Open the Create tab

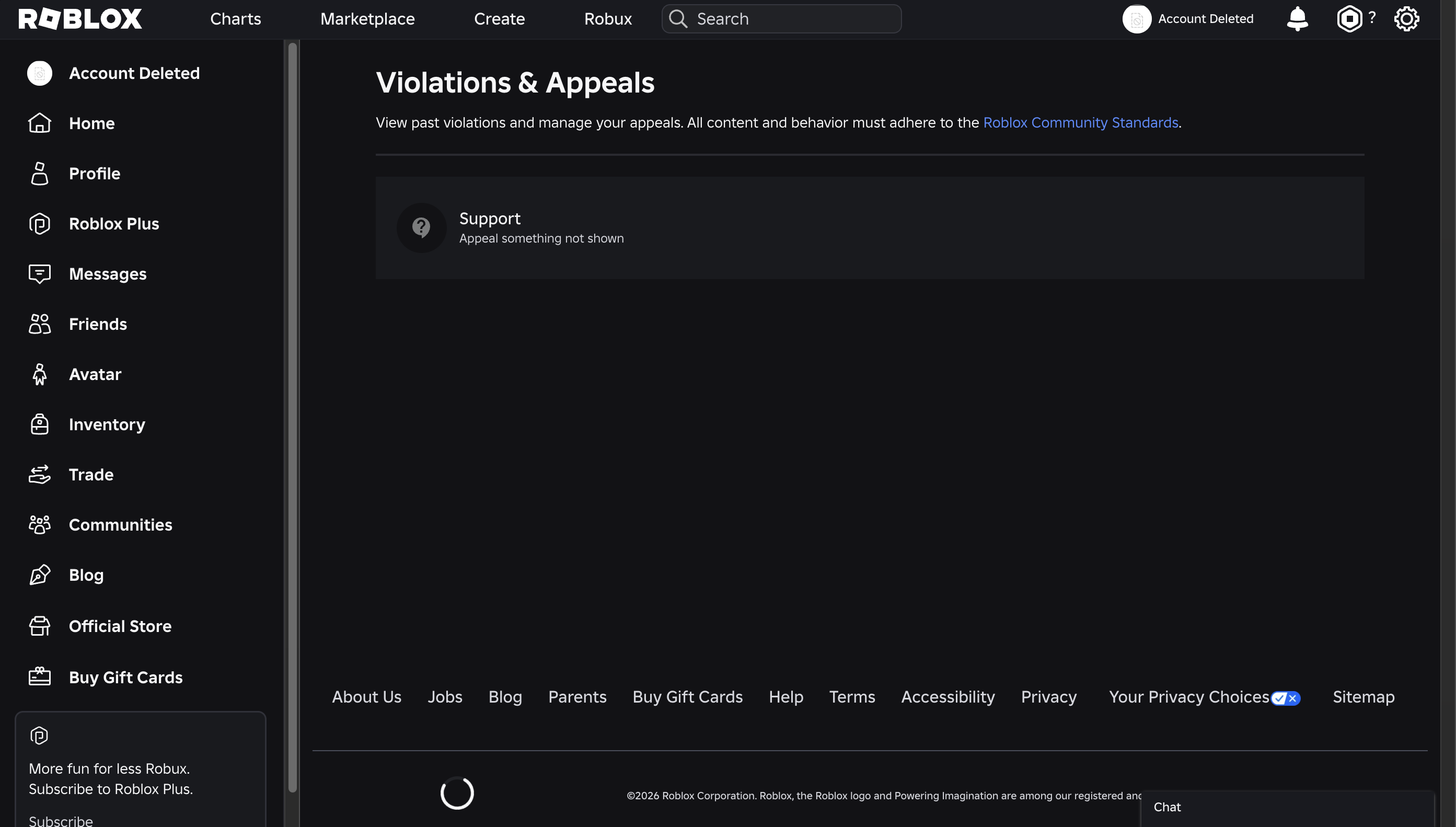(x=500, y=19)
